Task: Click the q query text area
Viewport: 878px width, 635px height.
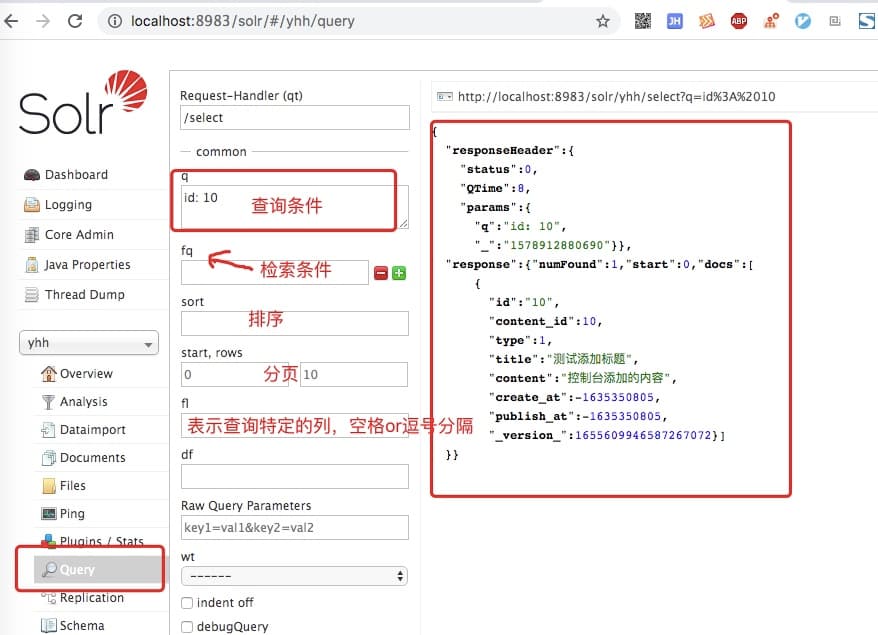Action: click(295, 207)
